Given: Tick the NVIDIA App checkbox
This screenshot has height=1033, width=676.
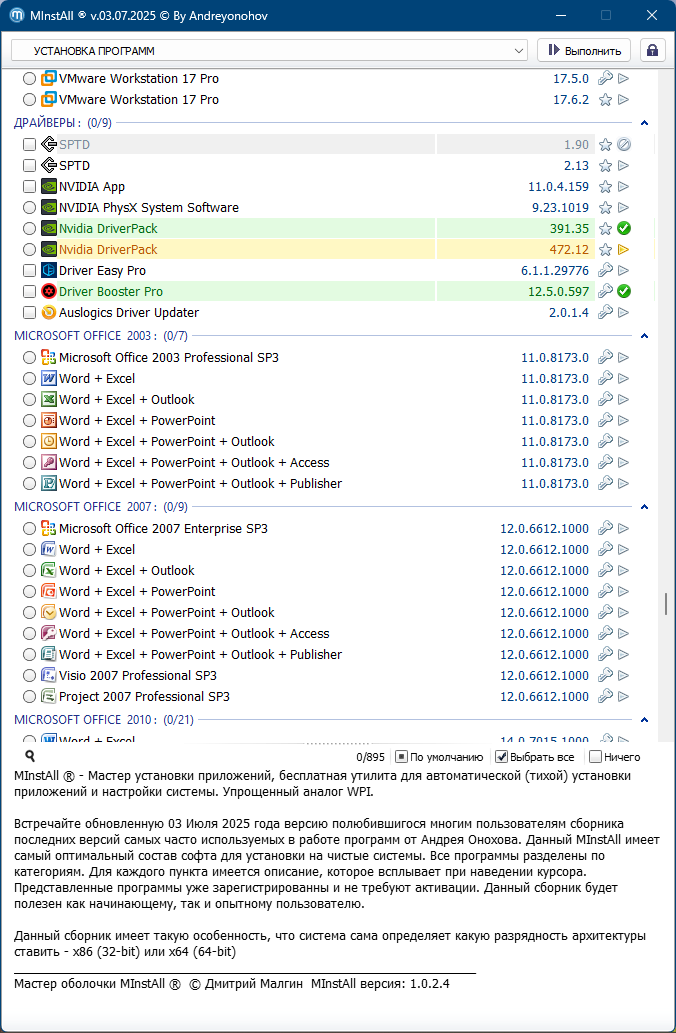Looking at the screenshot, I should click(x=29, y=186).
